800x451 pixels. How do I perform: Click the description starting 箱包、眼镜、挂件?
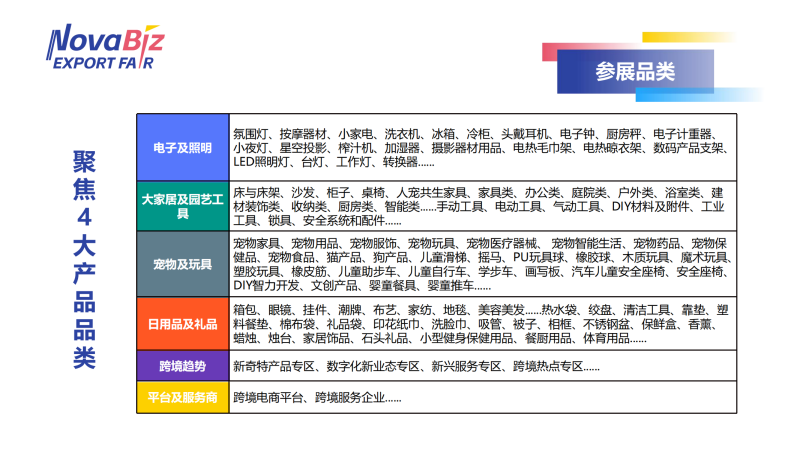(x=481, y=324)
